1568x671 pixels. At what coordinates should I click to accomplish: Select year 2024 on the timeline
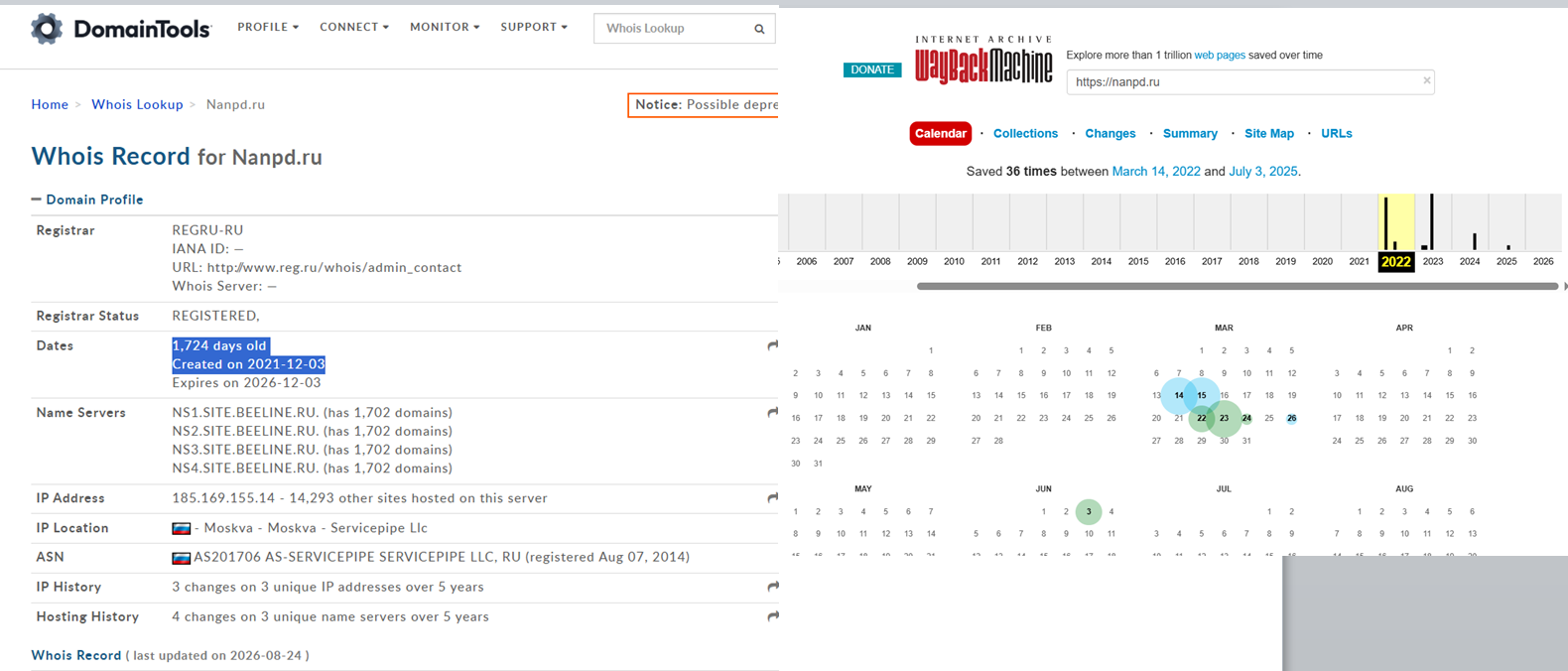point(1469,261)
